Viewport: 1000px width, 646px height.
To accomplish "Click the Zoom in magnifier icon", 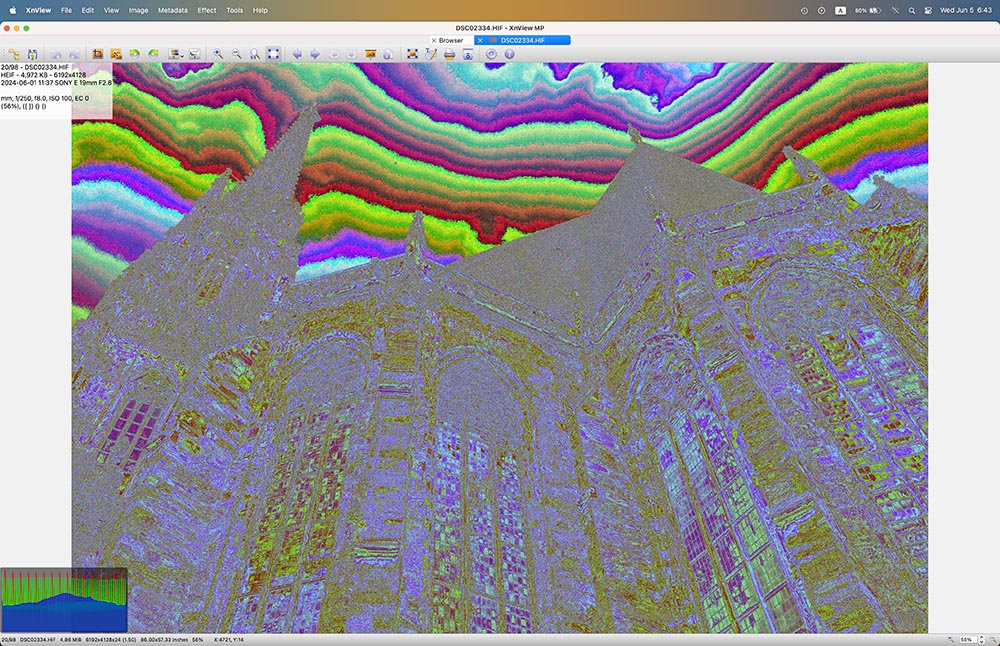I will click(x=218, y=54).
